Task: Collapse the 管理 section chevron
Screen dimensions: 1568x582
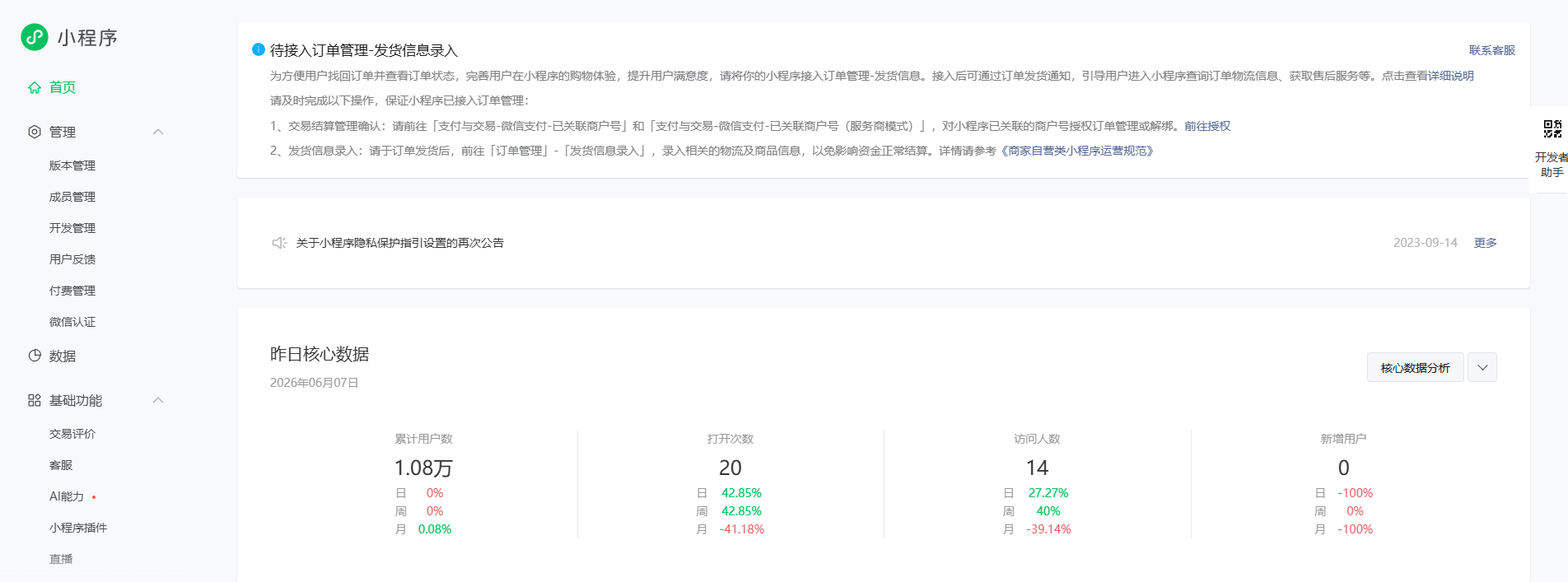Action: [158, 132]
